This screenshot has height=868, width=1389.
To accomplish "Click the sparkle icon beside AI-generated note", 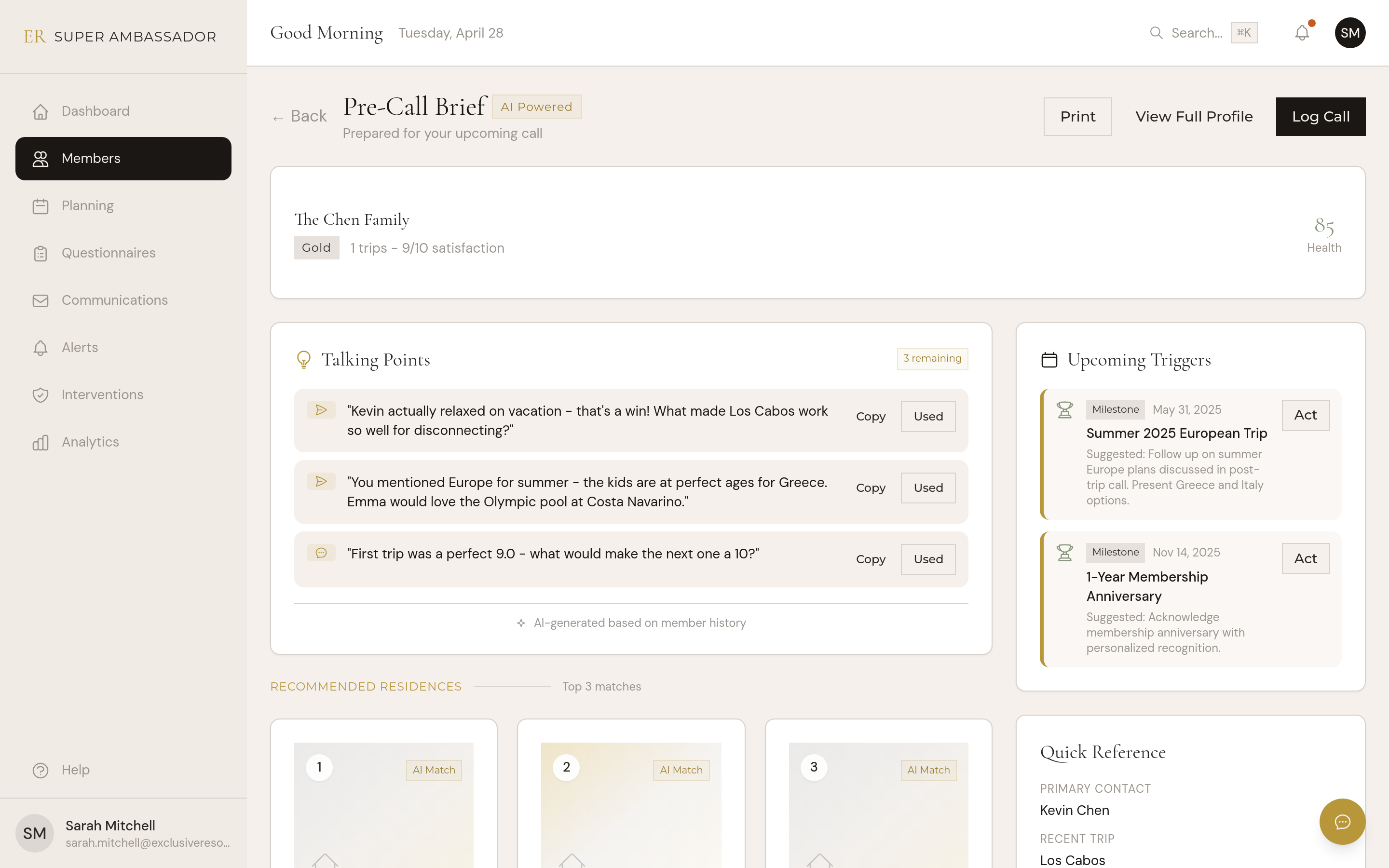I will click(x=520, y=623).
